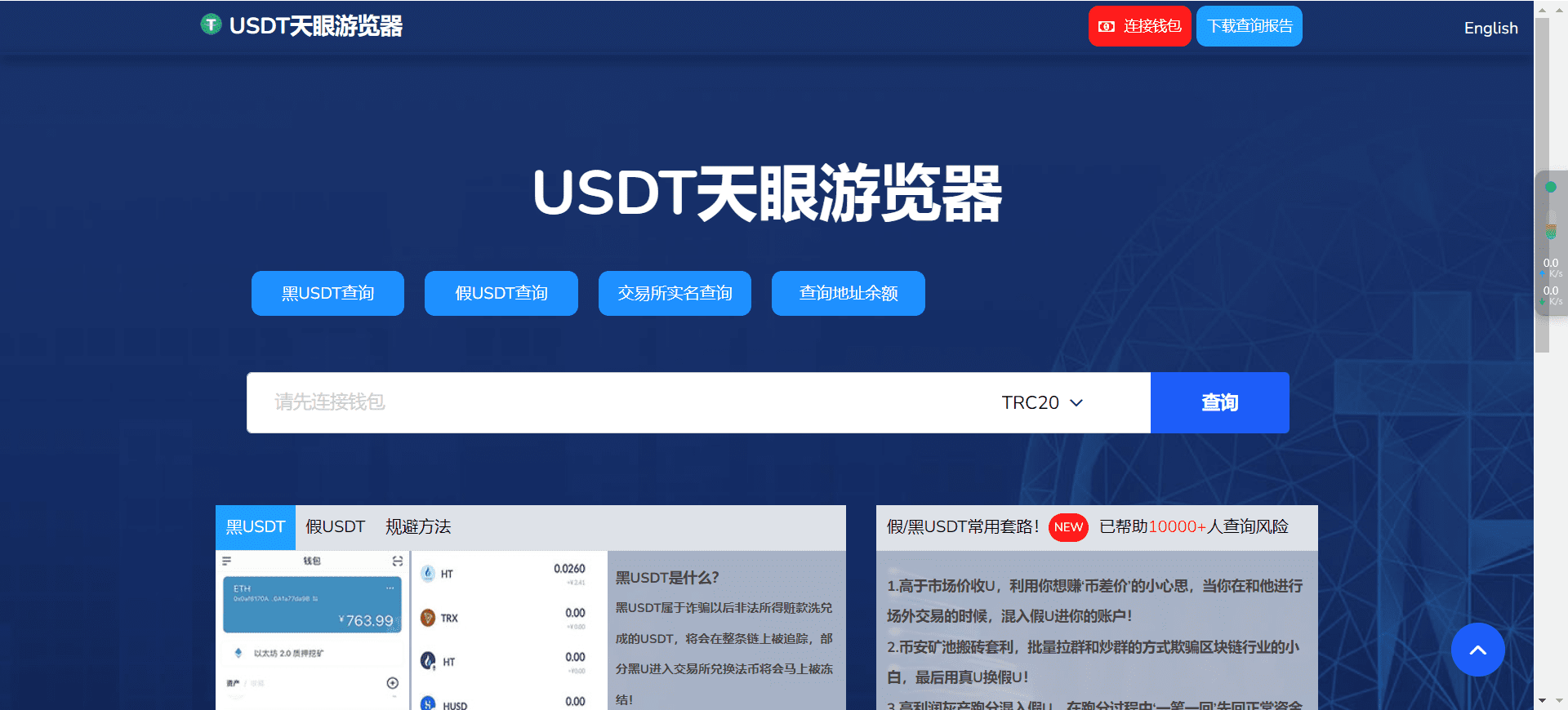
Task: Click the 已帮助10000+人查询风险 text
Action: pyautogui.click(x=1194, y=527)
